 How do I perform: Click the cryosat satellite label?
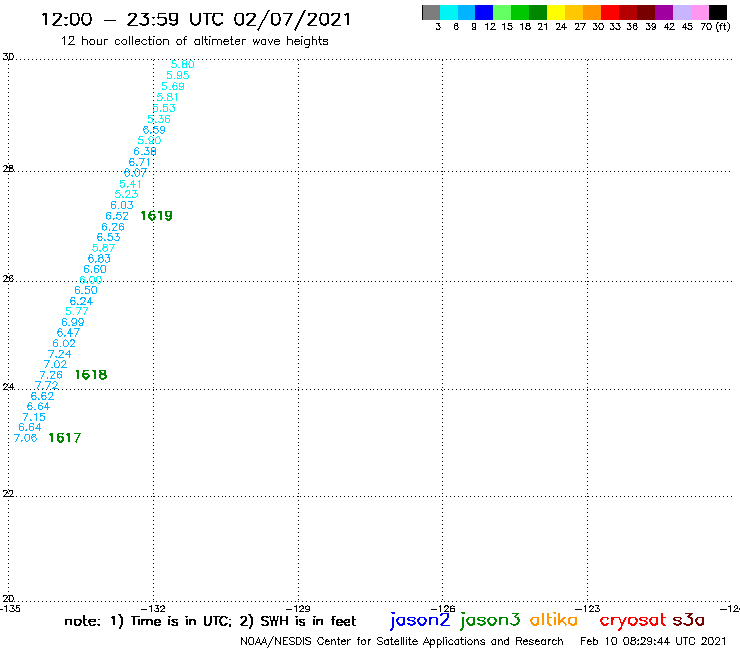point(633,620)
